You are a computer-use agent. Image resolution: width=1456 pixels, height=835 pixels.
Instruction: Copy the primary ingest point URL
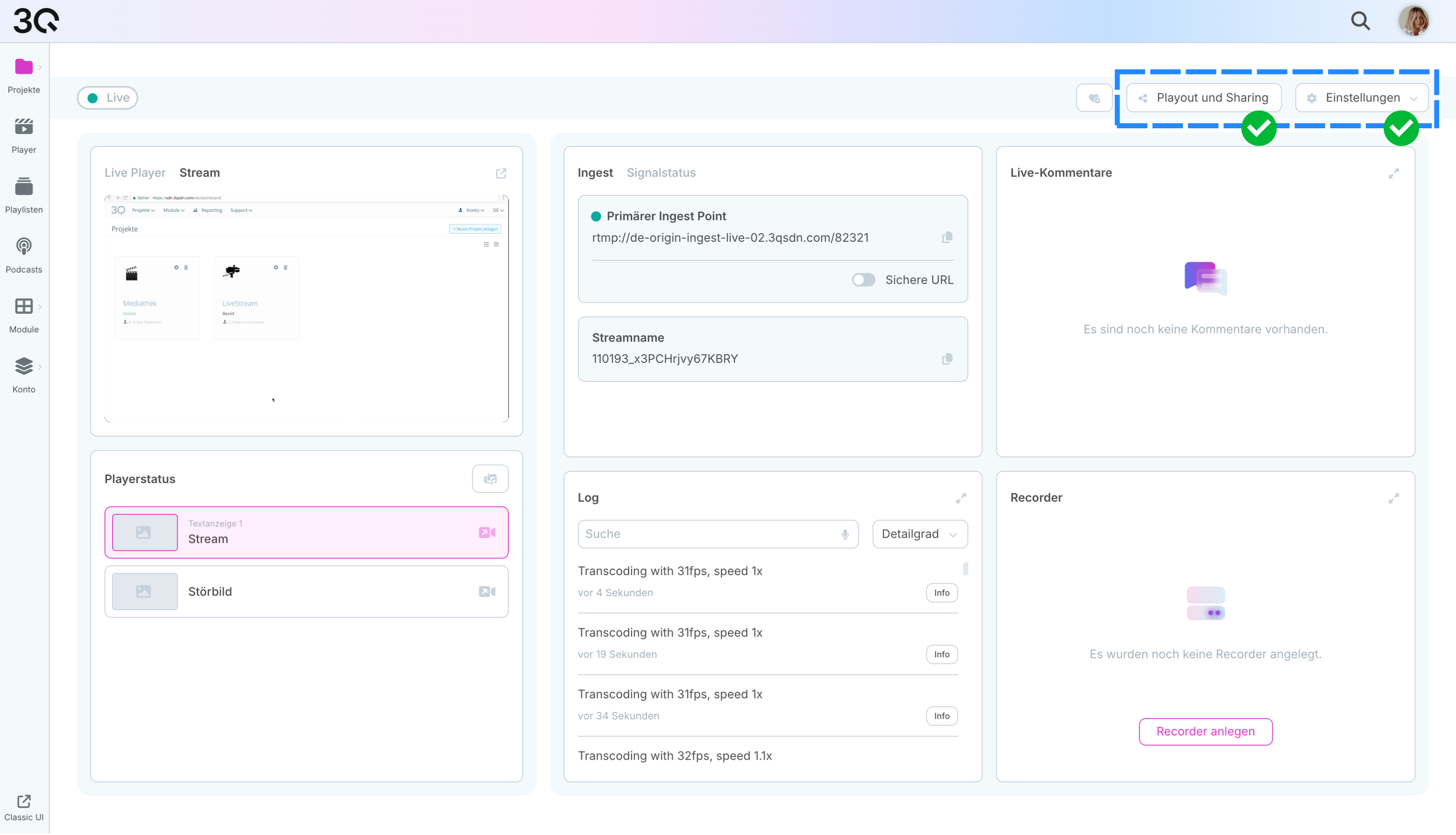click(x=946, y=238)
